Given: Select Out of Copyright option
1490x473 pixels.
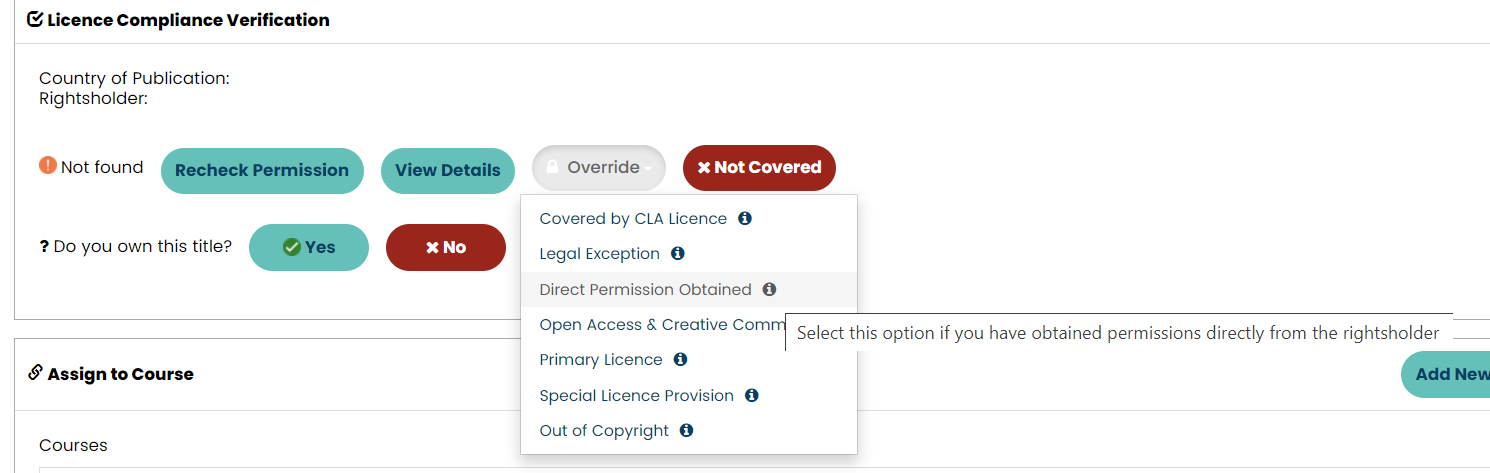Looking at the screenshot, I should click(x=603, y=431).
